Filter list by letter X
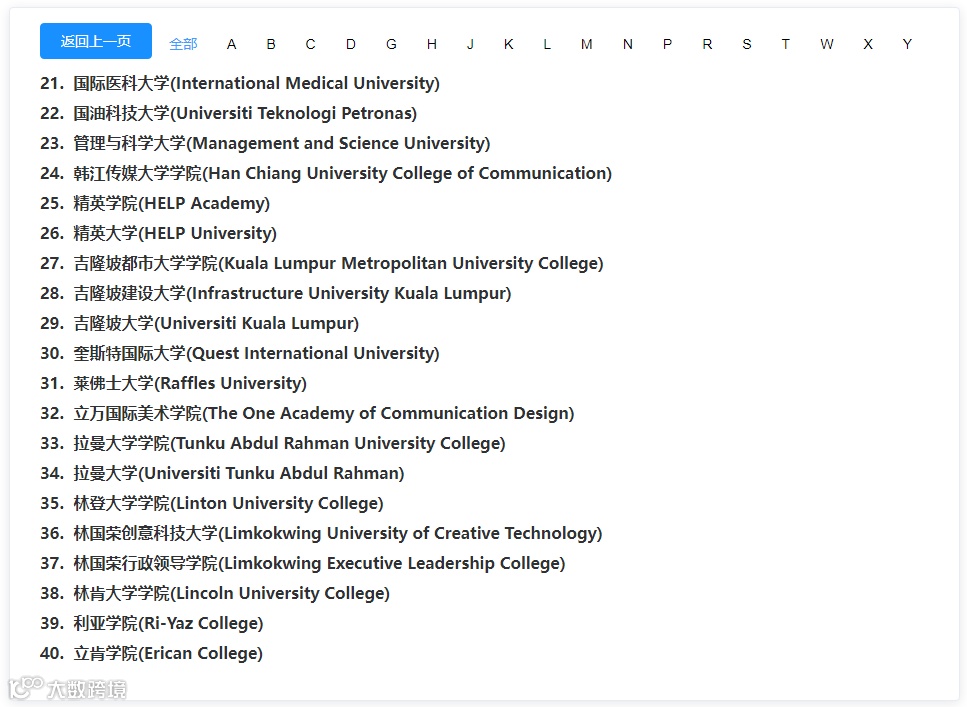 tap(868, 44)
